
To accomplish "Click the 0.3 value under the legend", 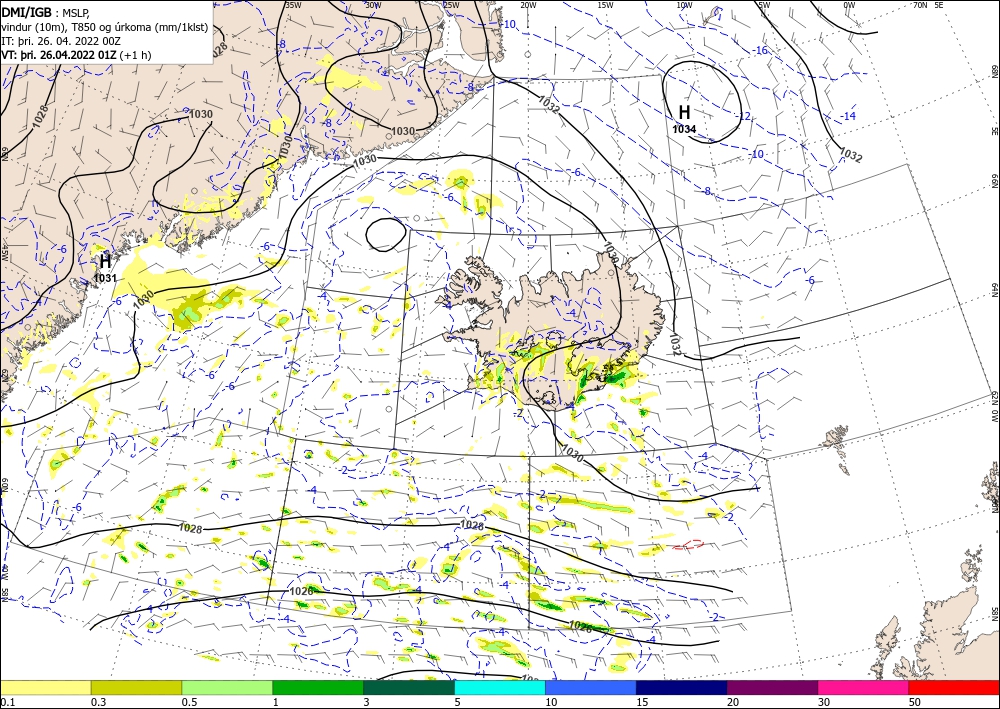I will click(x=98, y=702).
